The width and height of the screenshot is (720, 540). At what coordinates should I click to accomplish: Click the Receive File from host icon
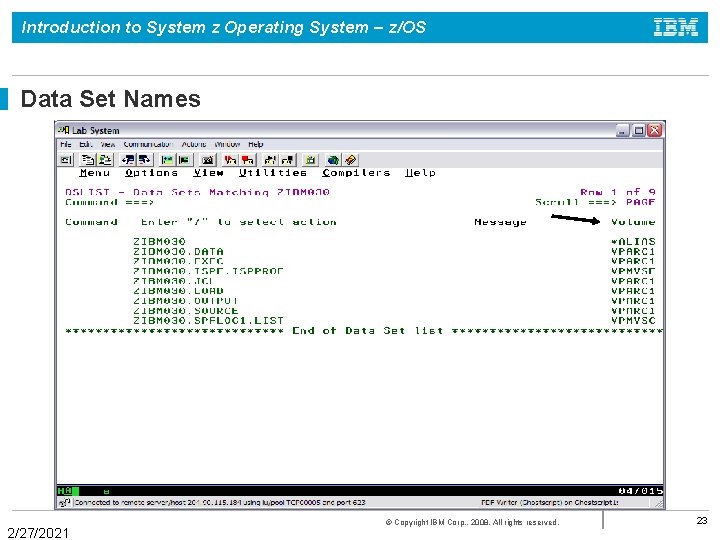pyautogui.click(x=145, y=160)
